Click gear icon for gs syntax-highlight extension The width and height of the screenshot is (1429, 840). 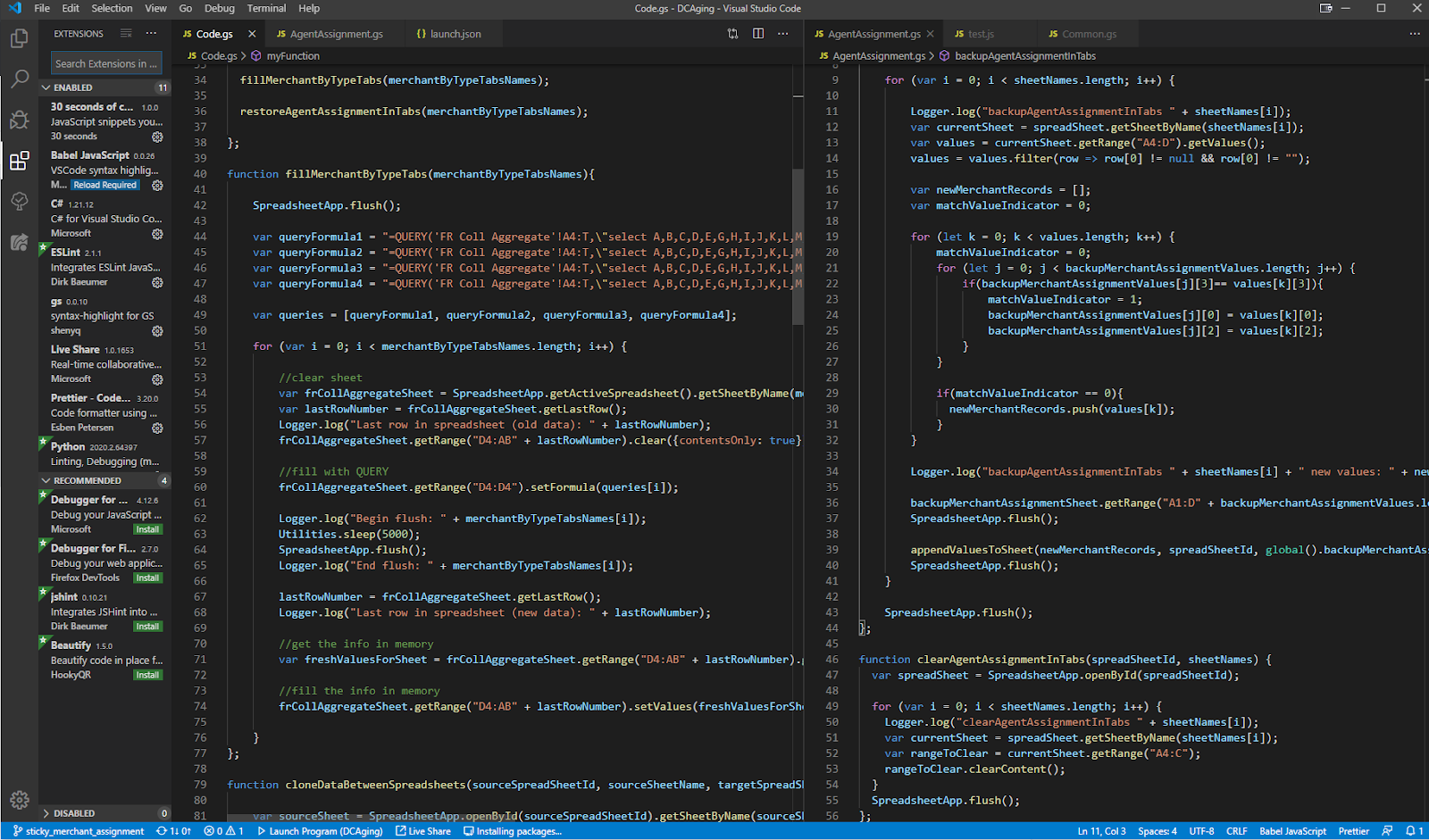point(157,331)
